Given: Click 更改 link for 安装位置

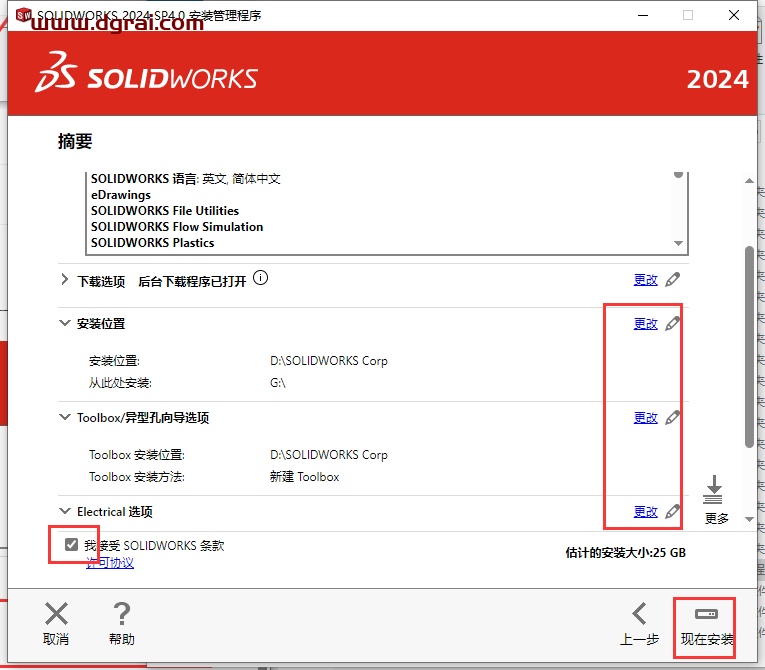Looking at the screenshot, I should tap(645, 324).
